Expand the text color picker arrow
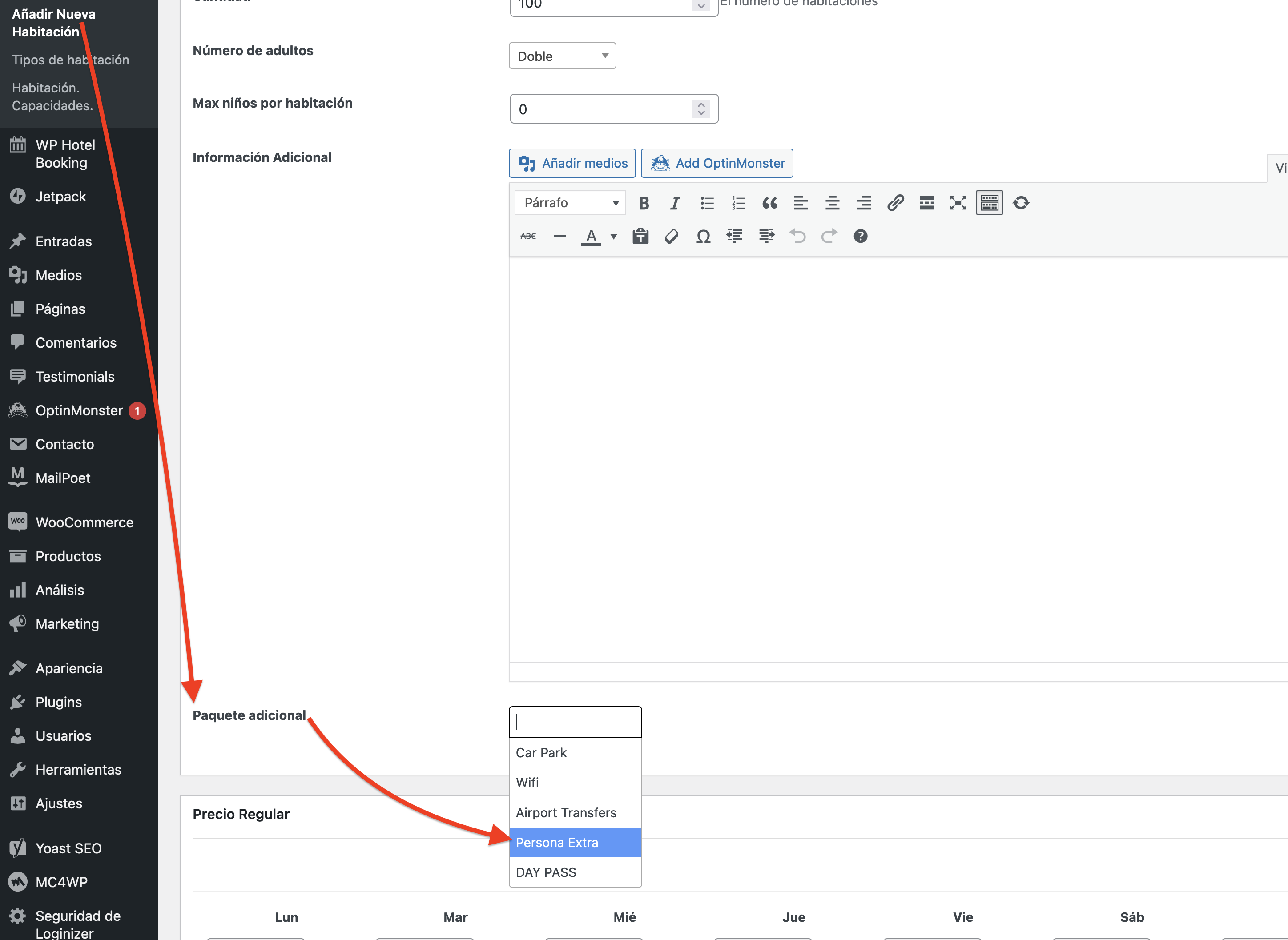1288x940 pixels. [614, 236]
